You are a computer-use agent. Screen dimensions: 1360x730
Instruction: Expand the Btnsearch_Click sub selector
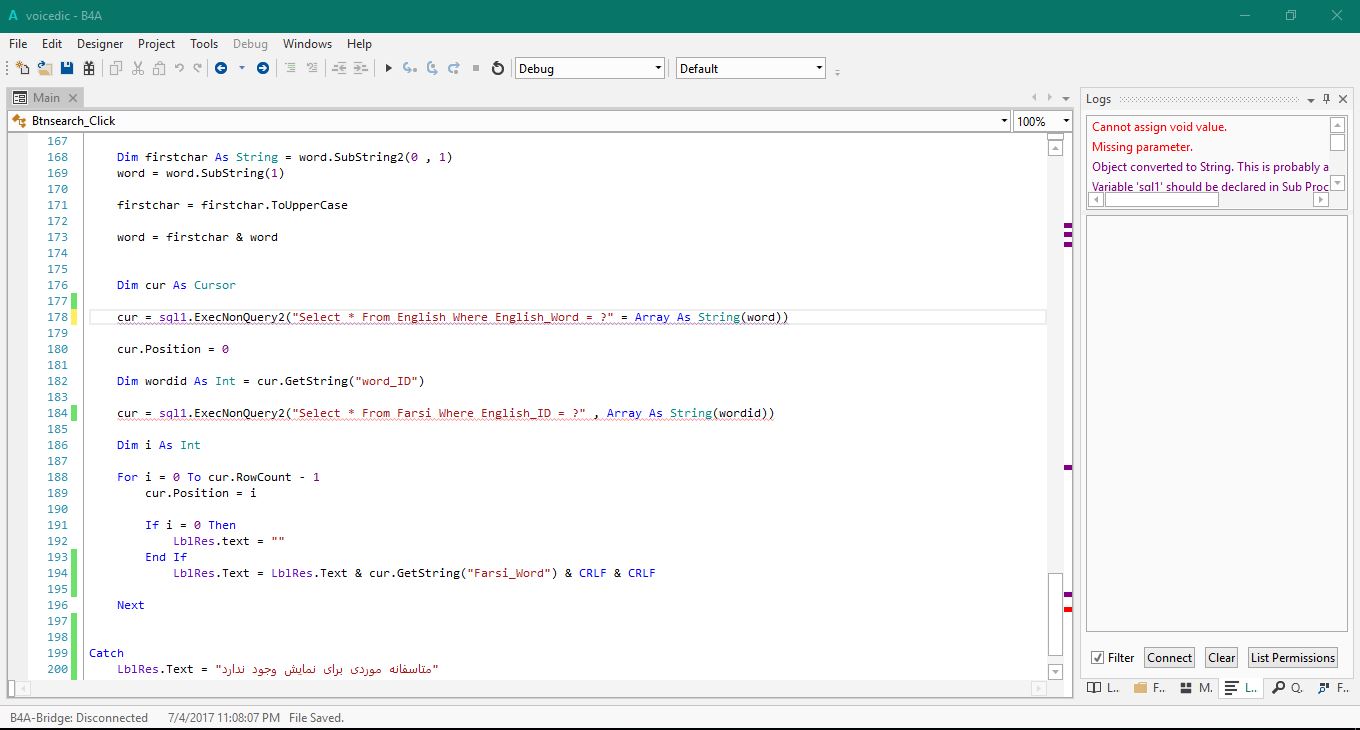[1004, 121]
